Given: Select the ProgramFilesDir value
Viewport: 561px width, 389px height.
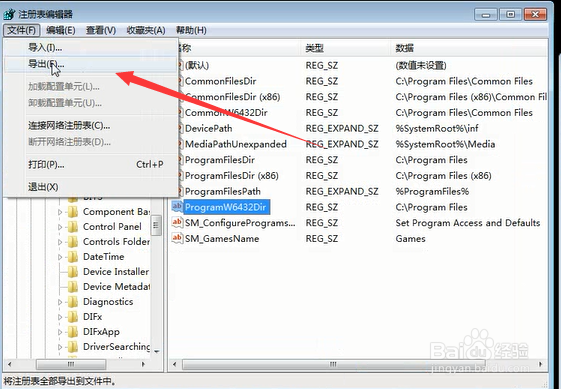Looking at the screenshot, I should coord(220,160).
